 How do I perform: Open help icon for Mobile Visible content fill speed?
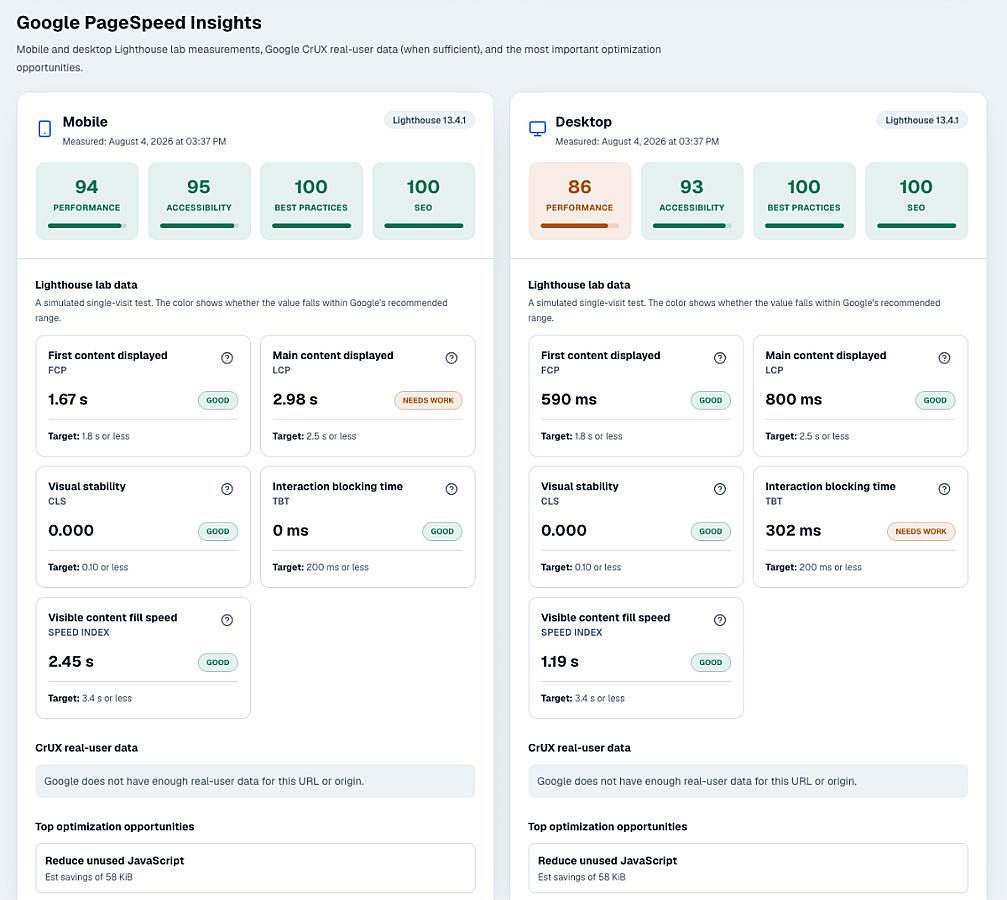(x=227, y=620)
